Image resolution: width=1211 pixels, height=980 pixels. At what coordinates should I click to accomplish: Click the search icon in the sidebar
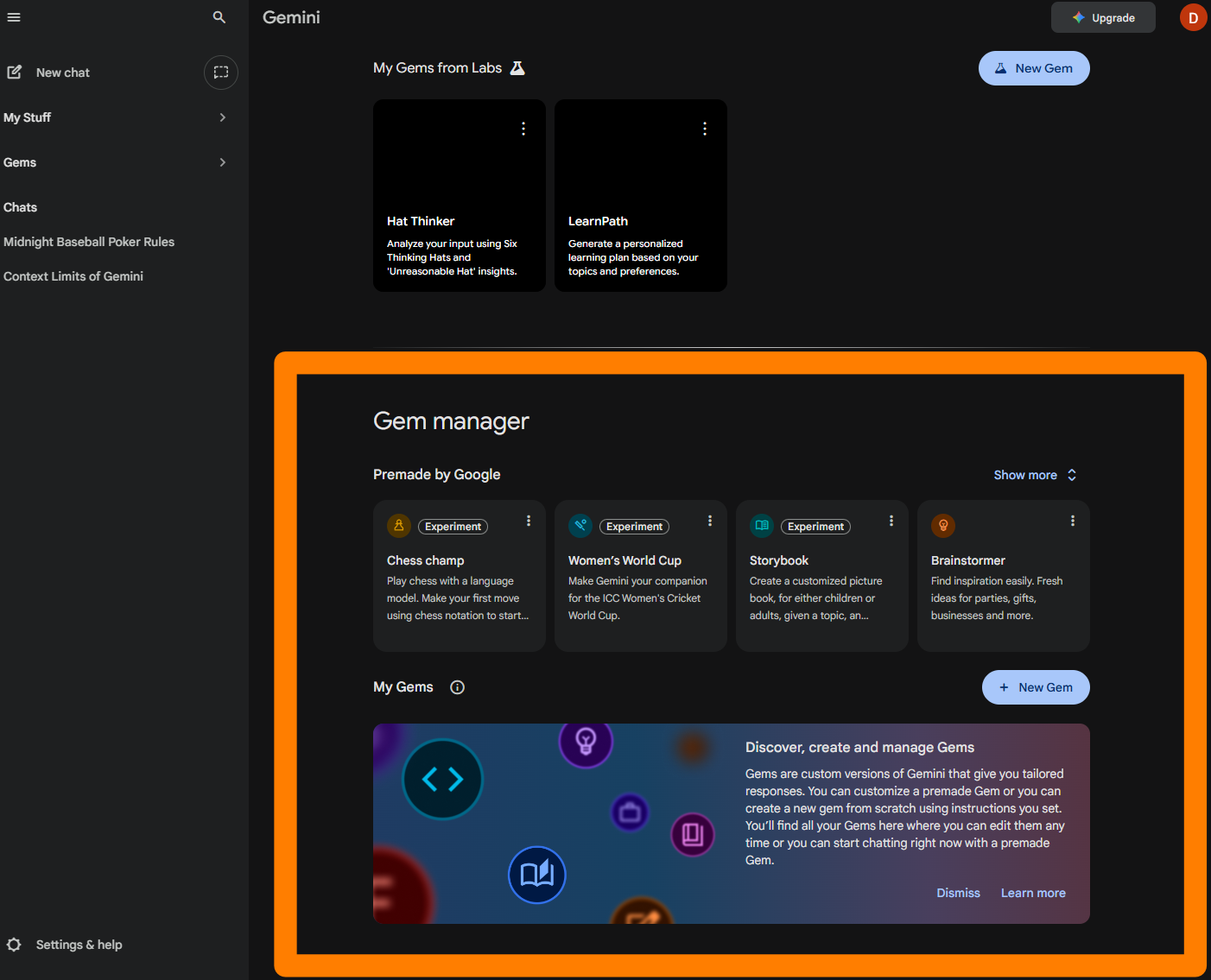[x=219, y=17]
